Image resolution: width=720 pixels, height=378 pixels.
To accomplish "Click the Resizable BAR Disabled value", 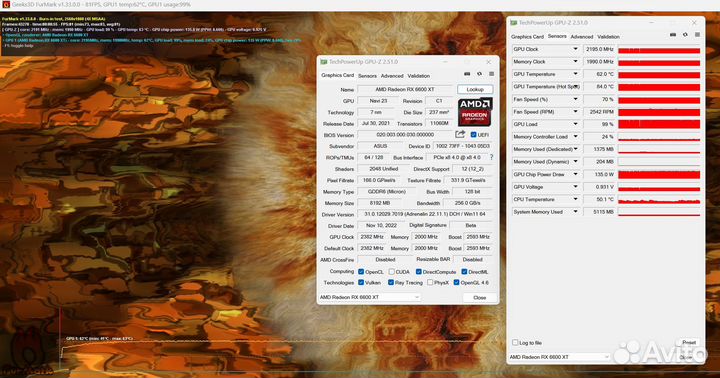I will coord(472,260).
